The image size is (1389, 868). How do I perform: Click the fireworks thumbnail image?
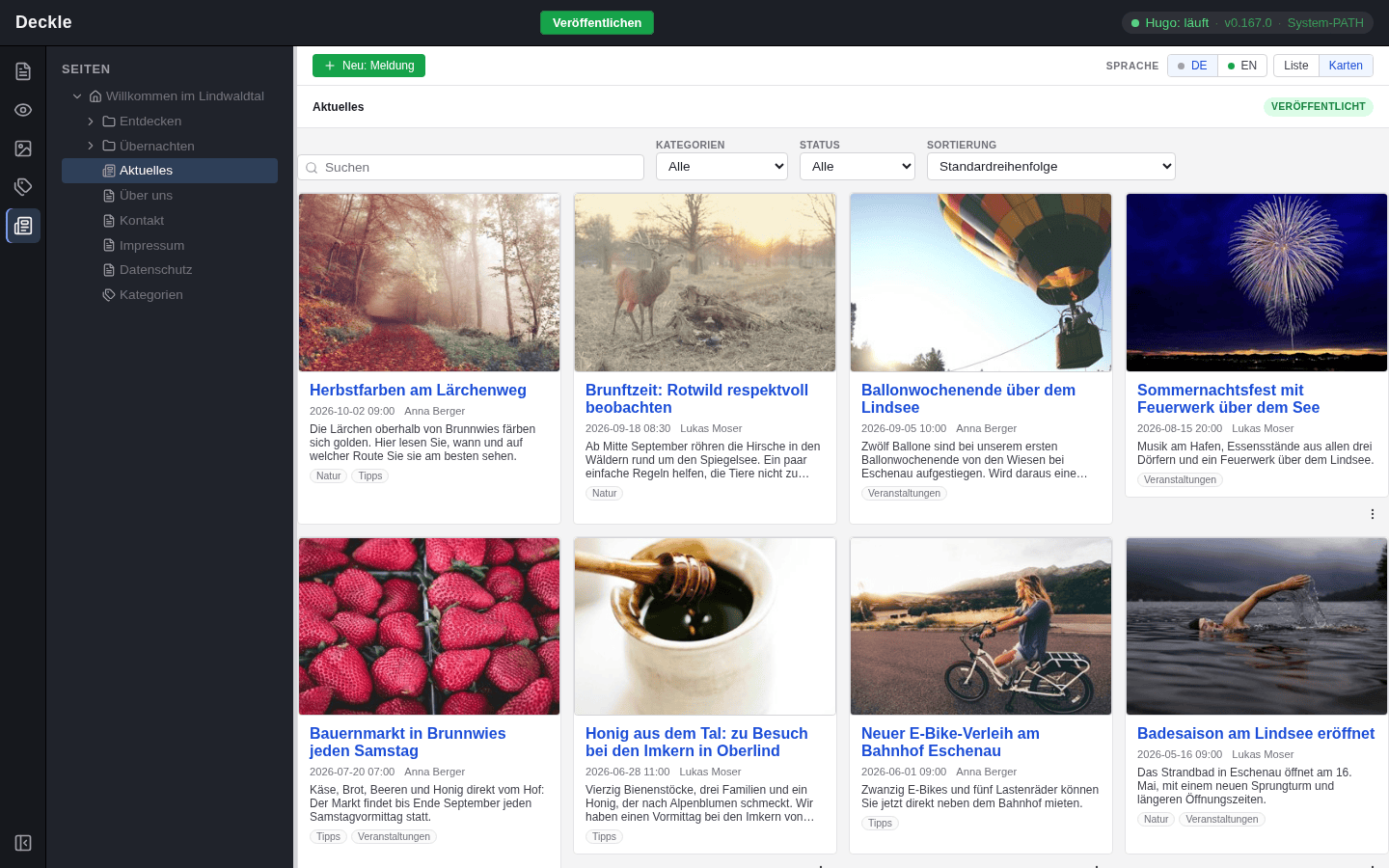(1257, 283)
